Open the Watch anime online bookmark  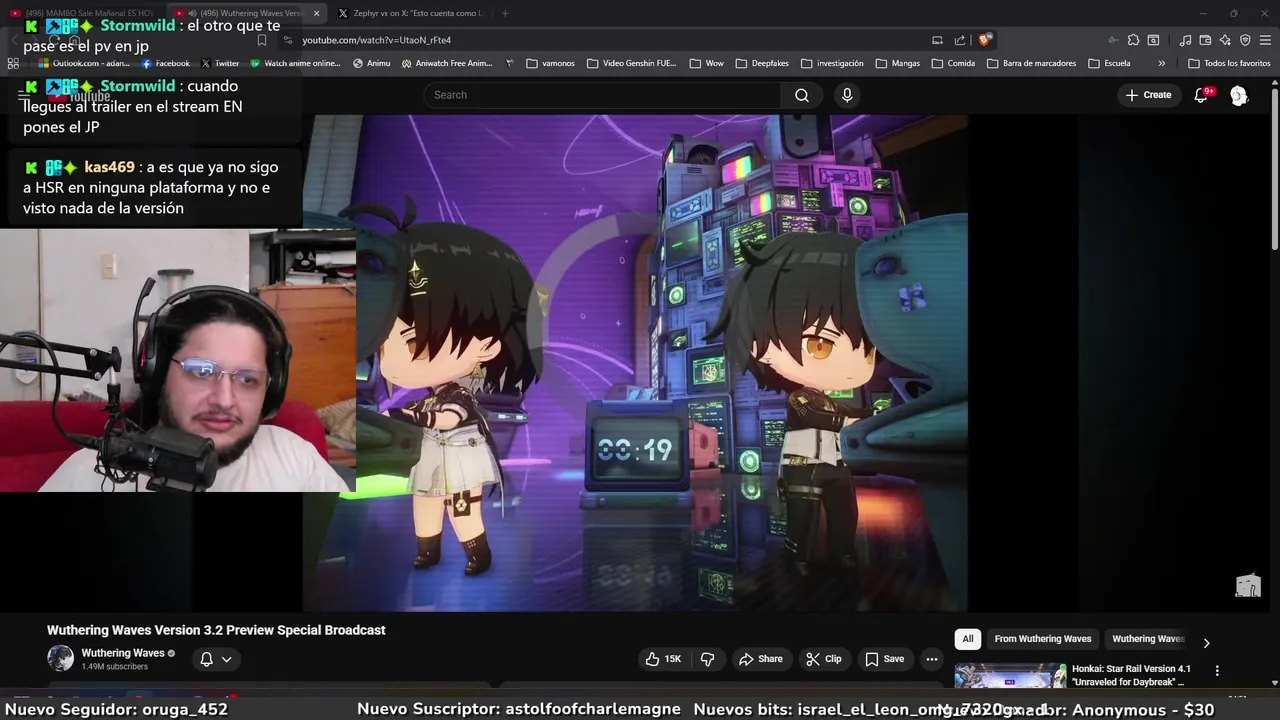click(x=295, y=63)
